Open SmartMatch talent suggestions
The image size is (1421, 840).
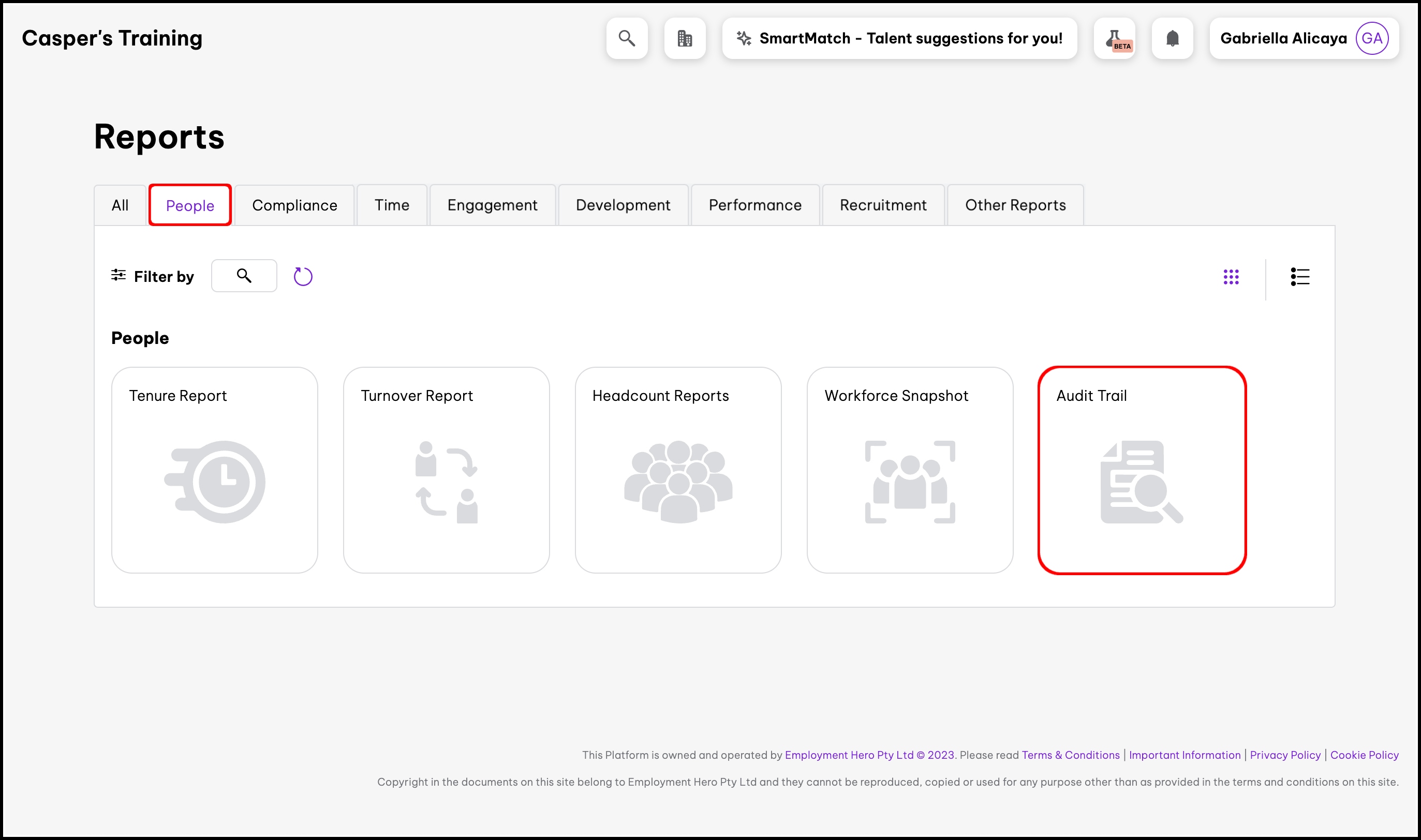click(x=899, y=38)
